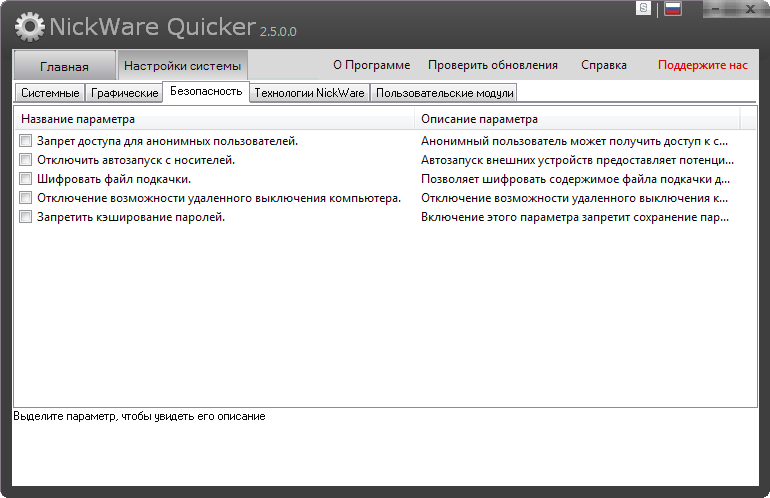Image resolution: width=770 pixels, height=498 pixels.
Task: Enable Запретить кэширование паролей checkbox
Action: pos(26,217)
